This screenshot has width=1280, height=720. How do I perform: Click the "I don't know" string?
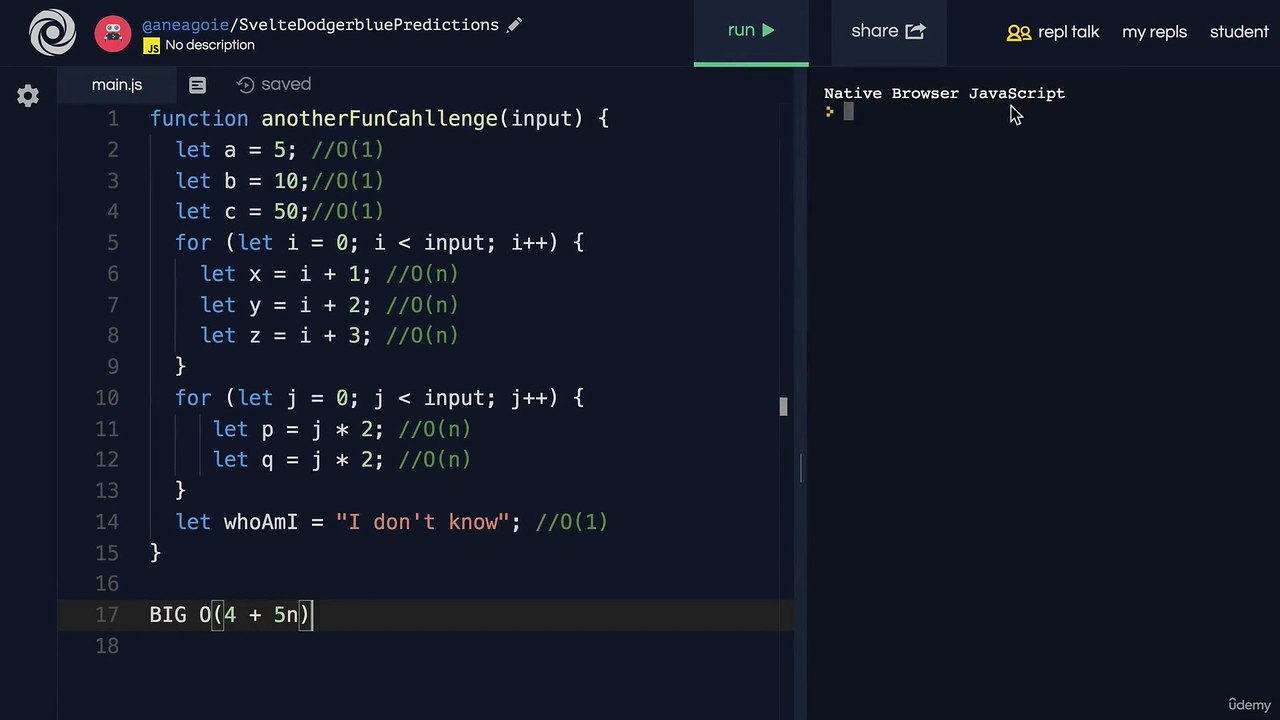422,522
